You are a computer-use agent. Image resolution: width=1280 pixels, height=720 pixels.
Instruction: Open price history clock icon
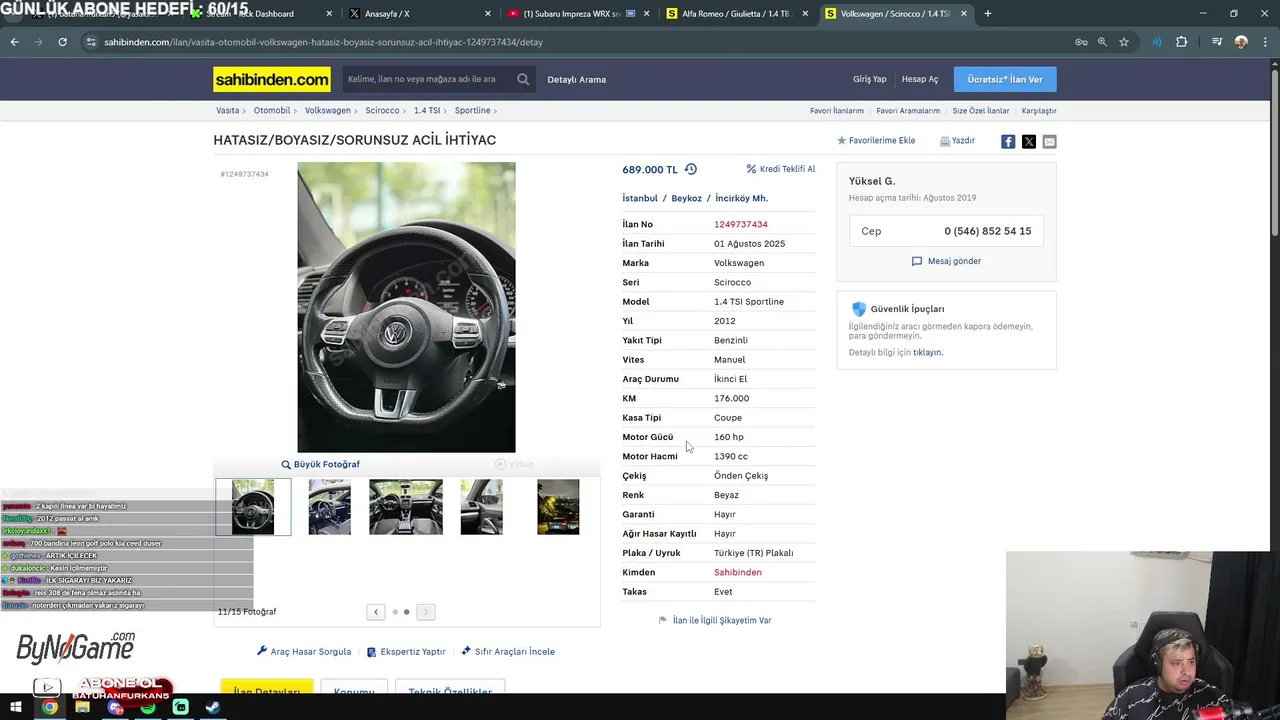690,169
